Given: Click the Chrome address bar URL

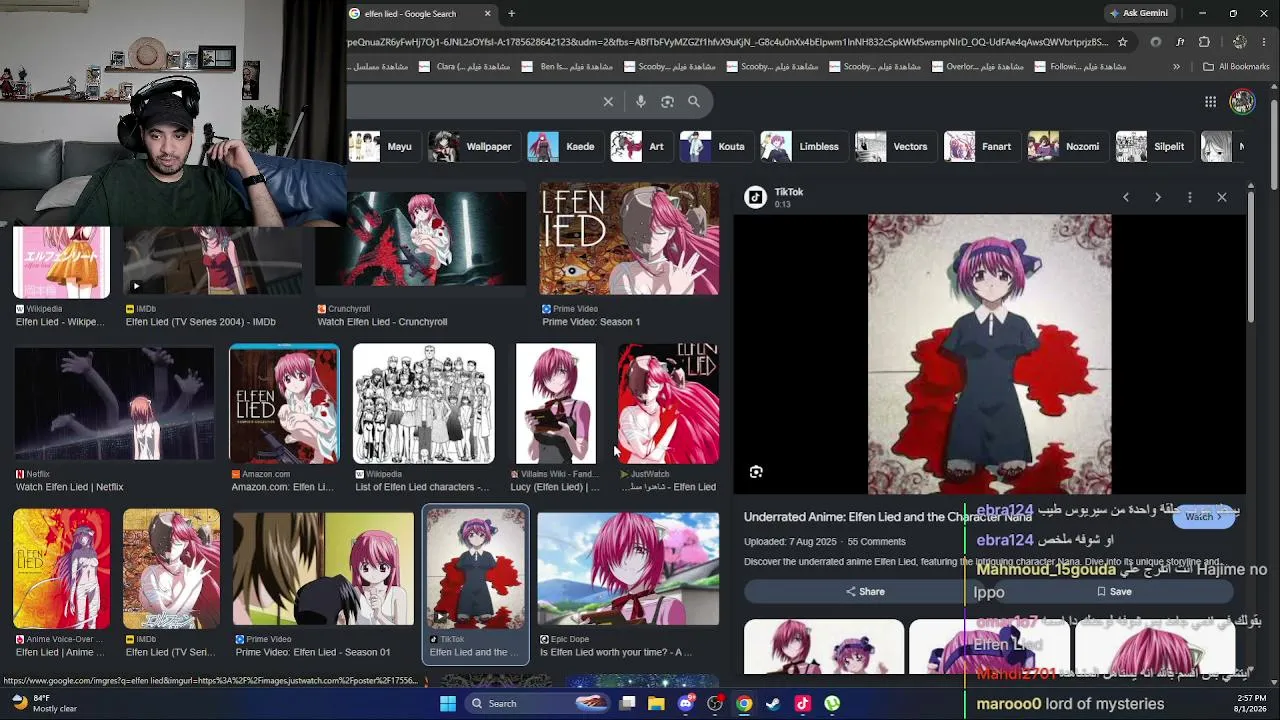Looking at the screenshot, I should 728,42.
